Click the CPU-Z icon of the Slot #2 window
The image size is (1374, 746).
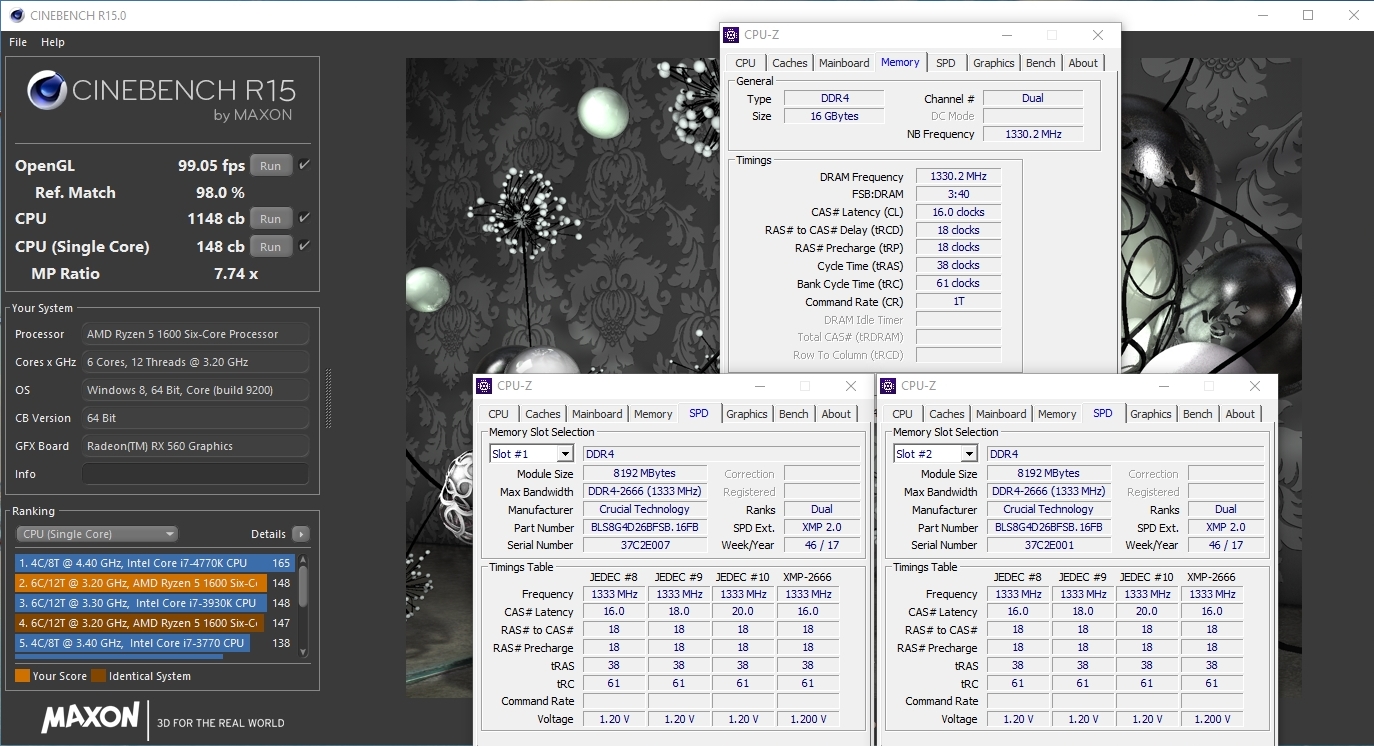[x=889, y=386]
